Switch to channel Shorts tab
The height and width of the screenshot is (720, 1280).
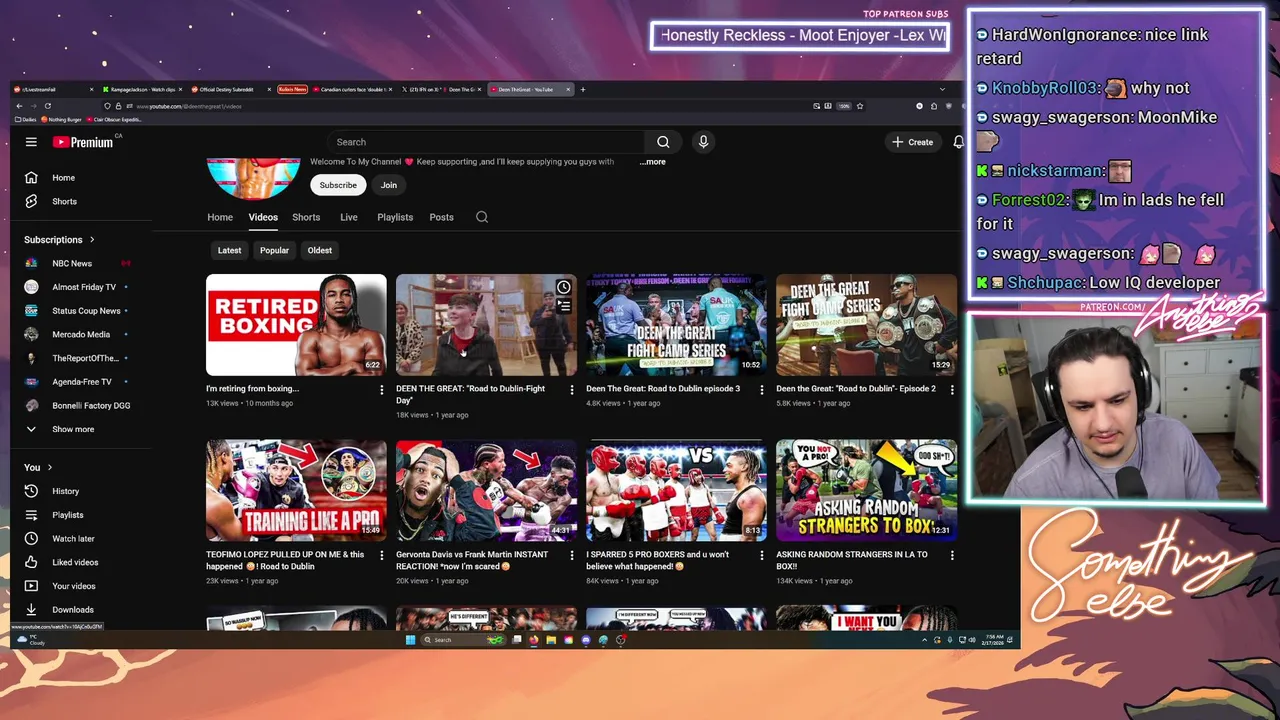click(x=306, y=217)
